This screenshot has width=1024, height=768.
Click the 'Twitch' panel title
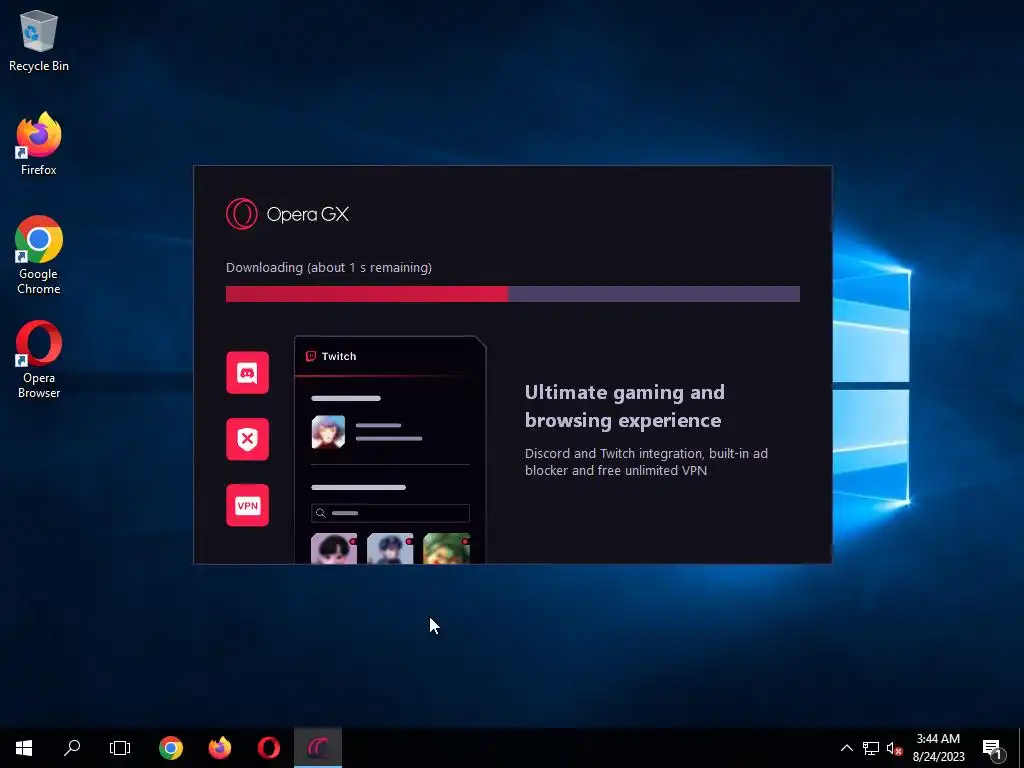[339, 356]
